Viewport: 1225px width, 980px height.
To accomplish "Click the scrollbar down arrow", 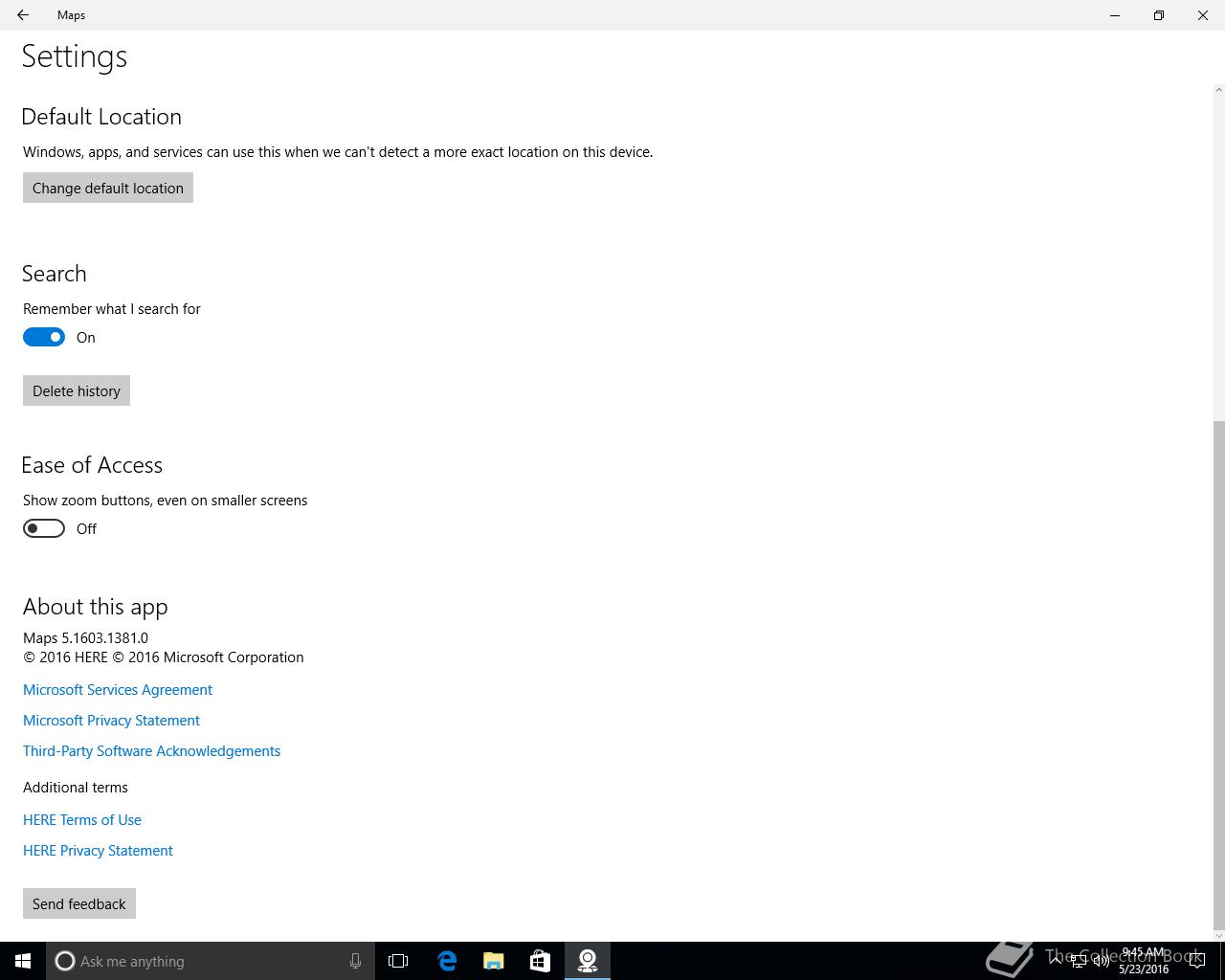I will 1218,935.
